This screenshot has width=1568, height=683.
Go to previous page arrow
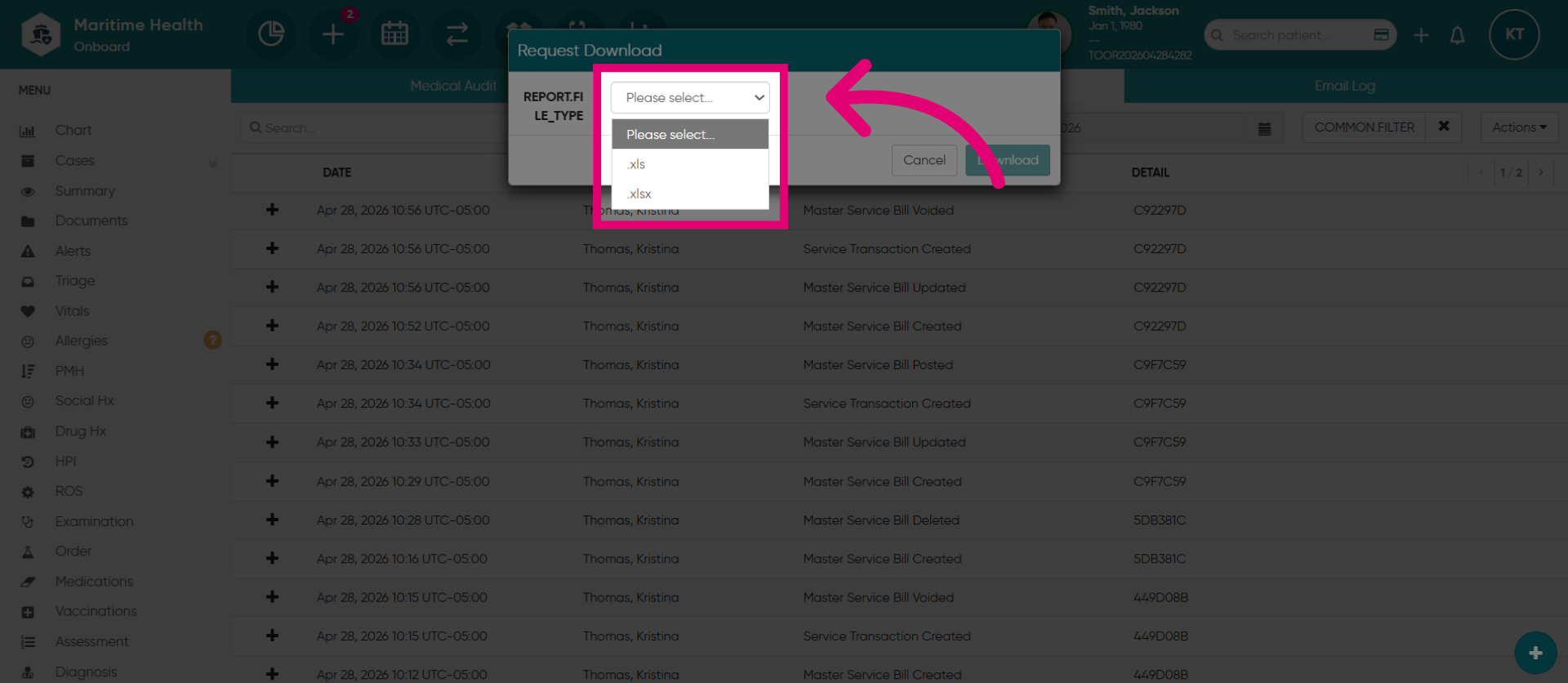pyautogui.click(x=1481, y=172)
